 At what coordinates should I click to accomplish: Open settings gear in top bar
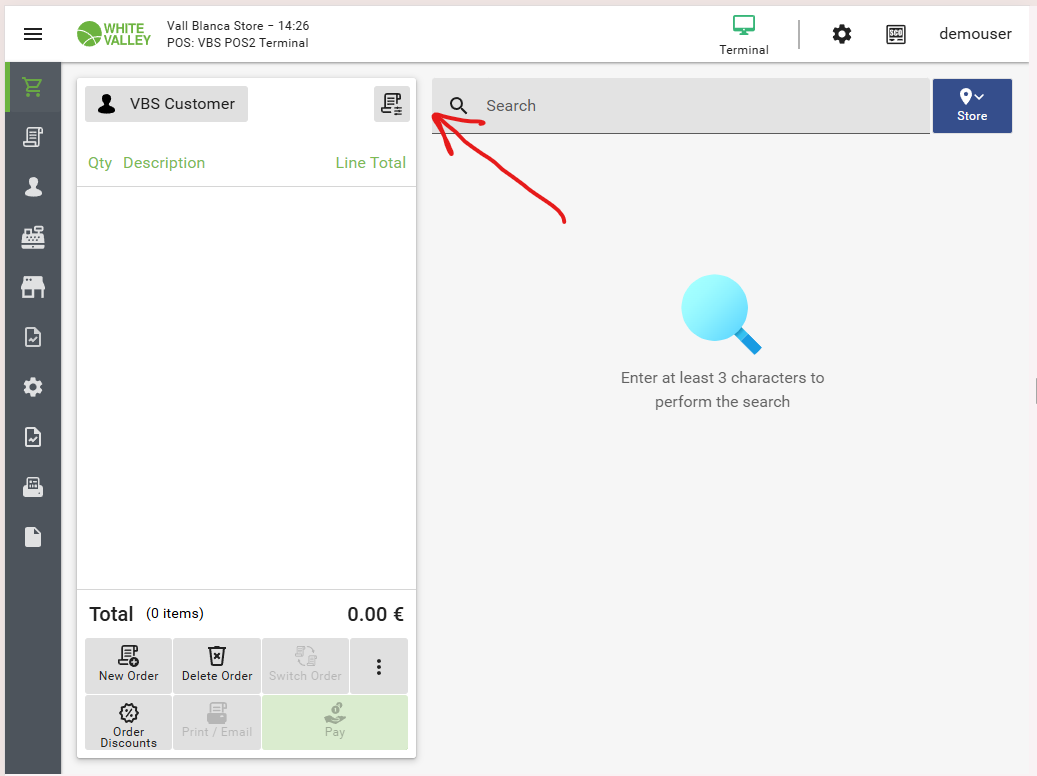(x=841, y=34)
